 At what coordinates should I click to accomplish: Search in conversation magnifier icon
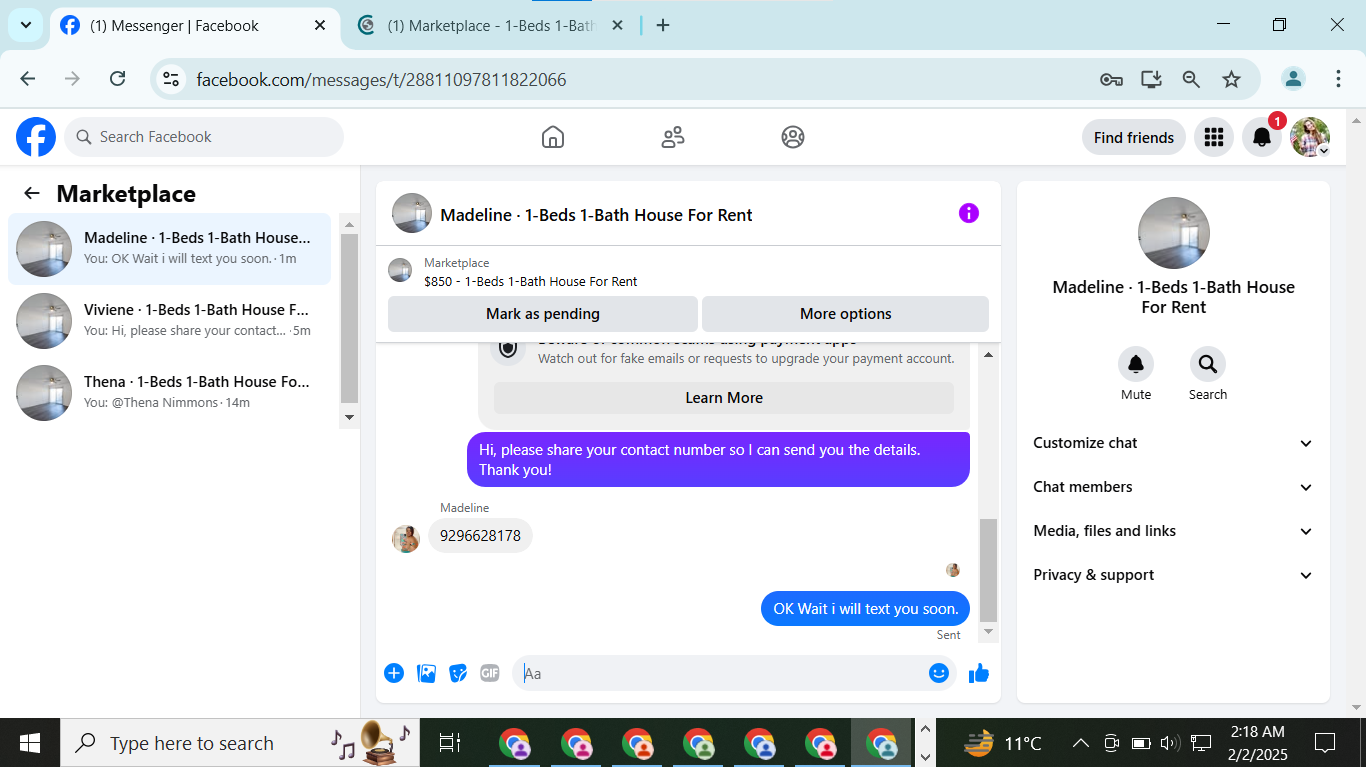click(1208, 364)
